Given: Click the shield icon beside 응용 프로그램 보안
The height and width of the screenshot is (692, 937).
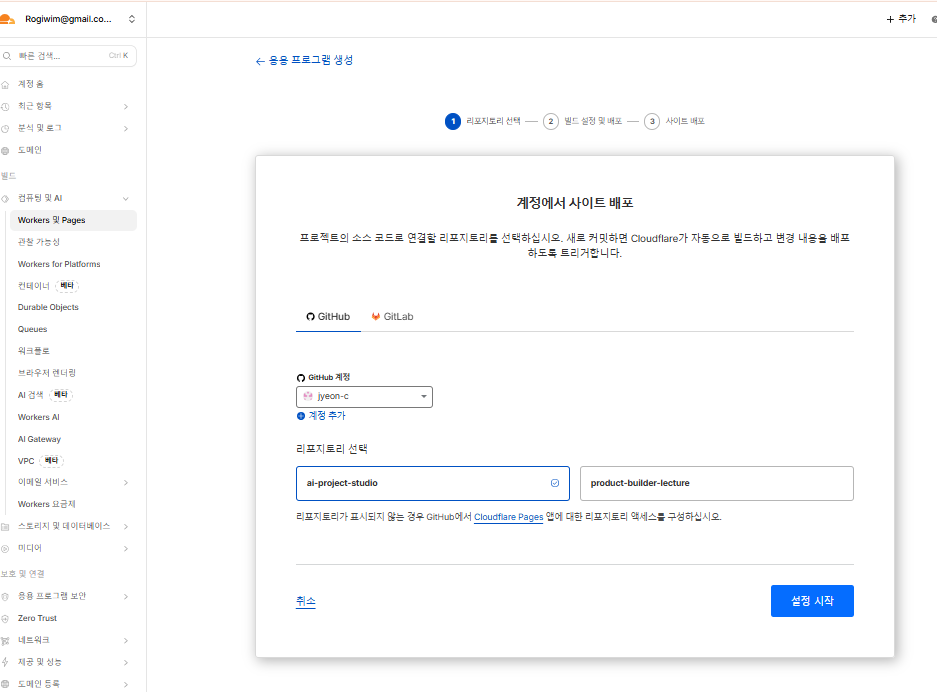Looking at the screenshot, I should pos(5,596).
